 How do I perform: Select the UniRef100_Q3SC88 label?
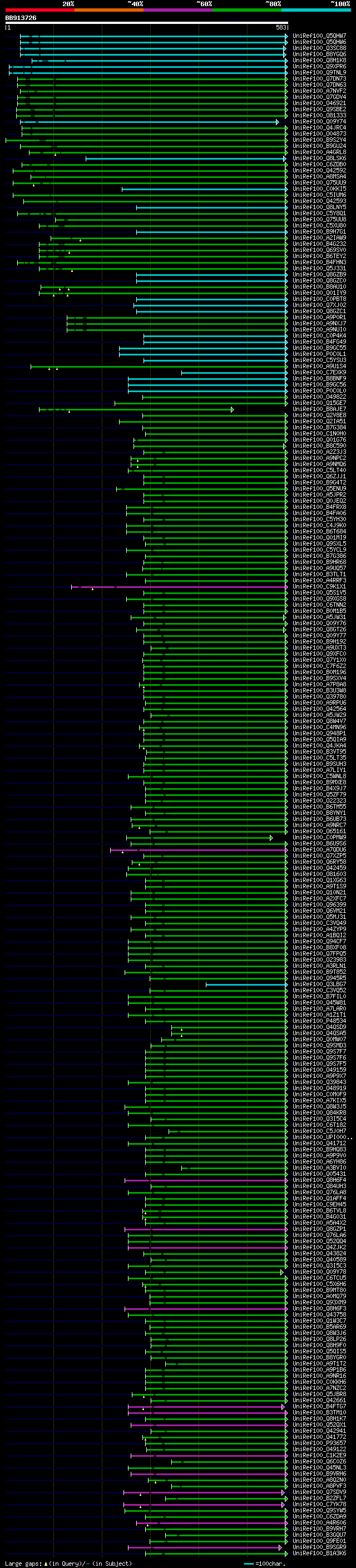pyautogui.click(x=319, y=48)
